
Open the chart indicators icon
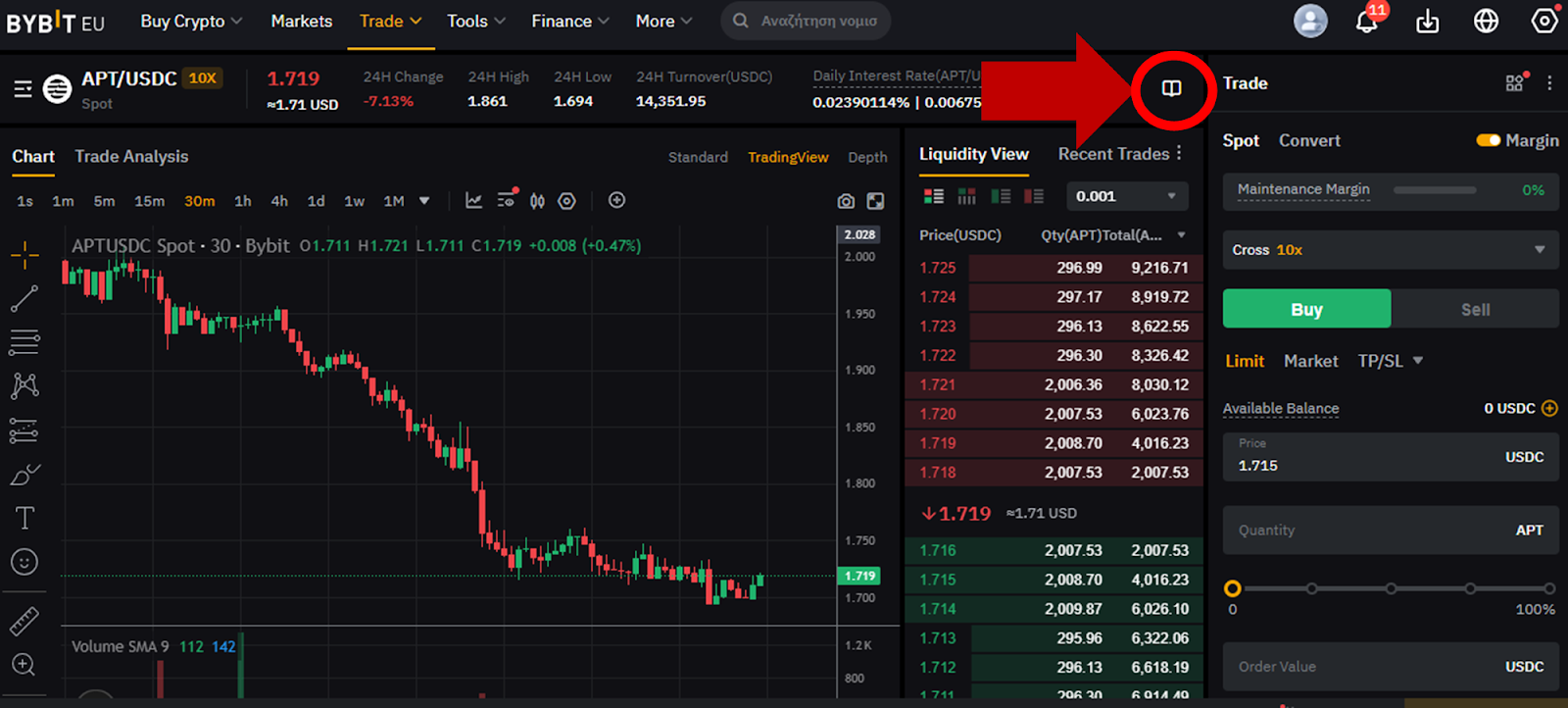(473, 200)
